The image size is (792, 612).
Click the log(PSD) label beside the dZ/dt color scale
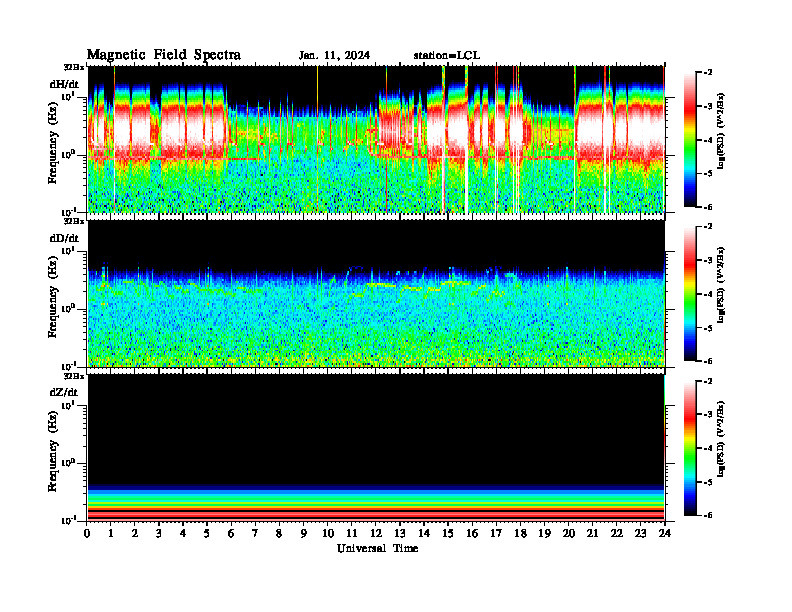coord(721,439)
